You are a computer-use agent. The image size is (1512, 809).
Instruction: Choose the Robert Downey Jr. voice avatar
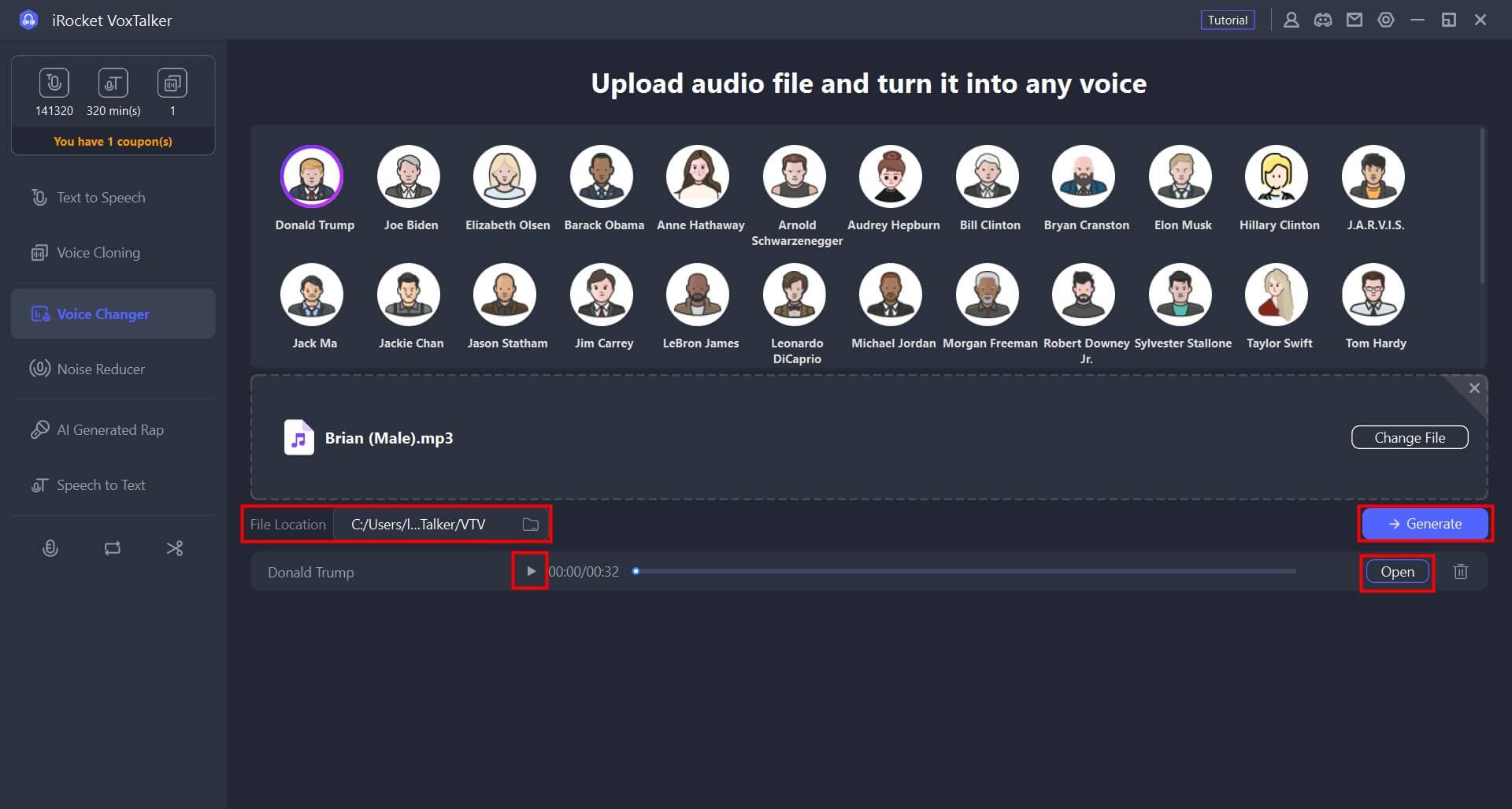click(x=1084, y=295)
